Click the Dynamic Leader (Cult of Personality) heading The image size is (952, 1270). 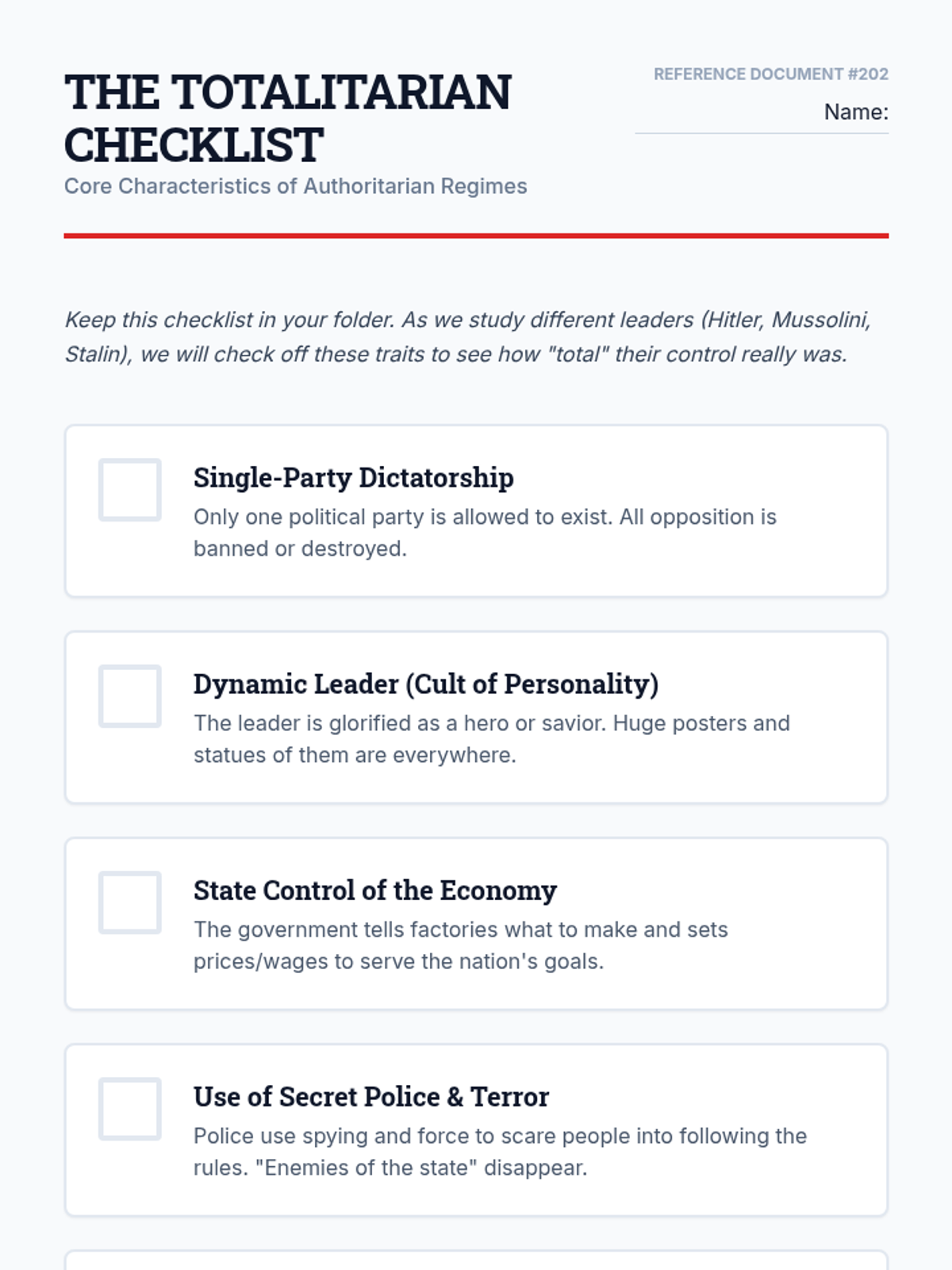(x=426, y=684)
